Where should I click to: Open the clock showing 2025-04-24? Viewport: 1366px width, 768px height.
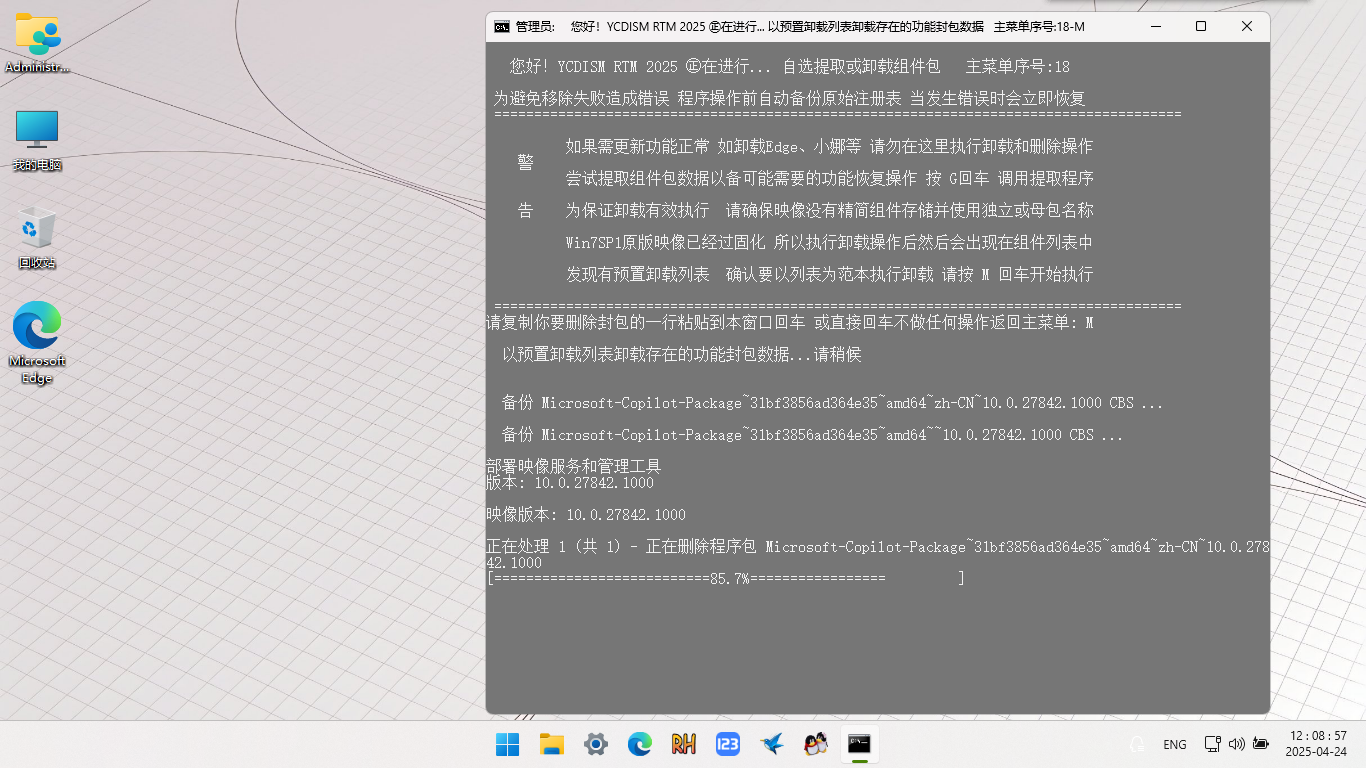pos(1317,744)
